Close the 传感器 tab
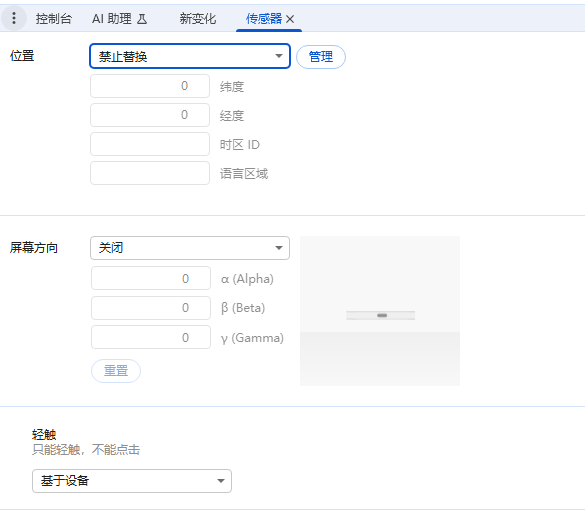The height and width of the screenshot is (522, 585). [x=290, y=19]
